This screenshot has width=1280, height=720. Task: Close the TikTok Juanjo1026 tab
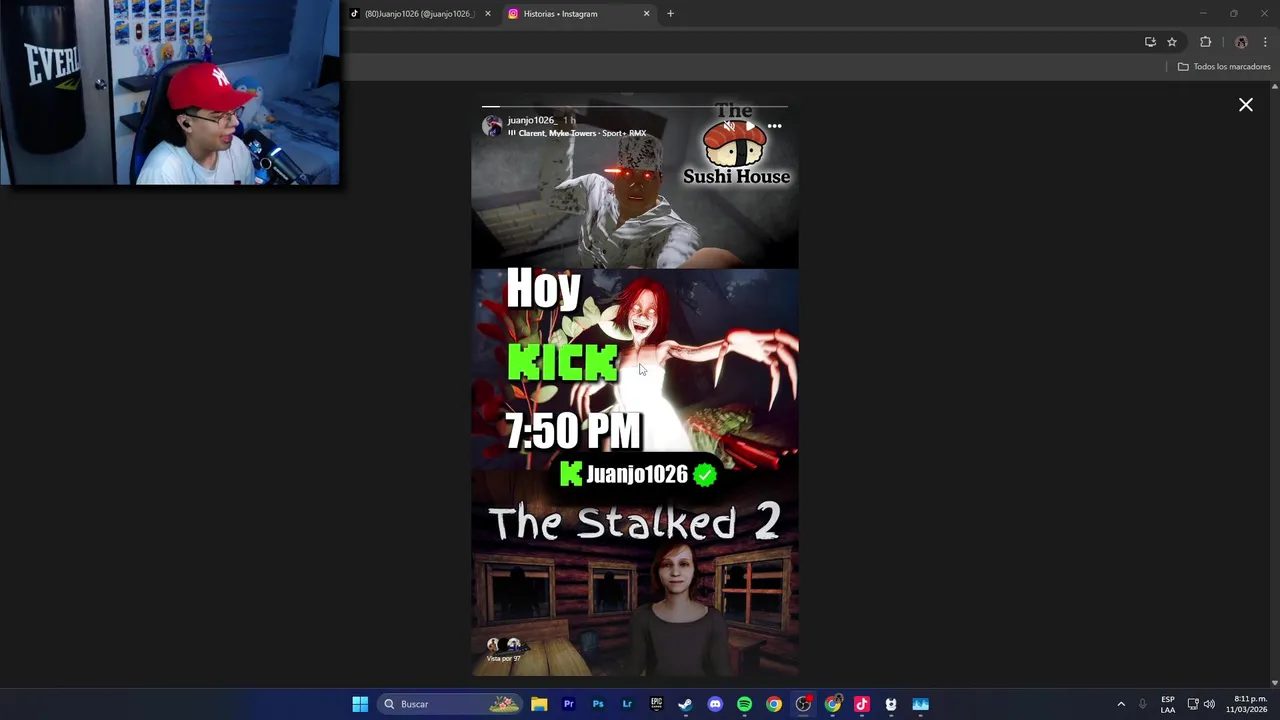pyautogui.click(x=488, y=14)
